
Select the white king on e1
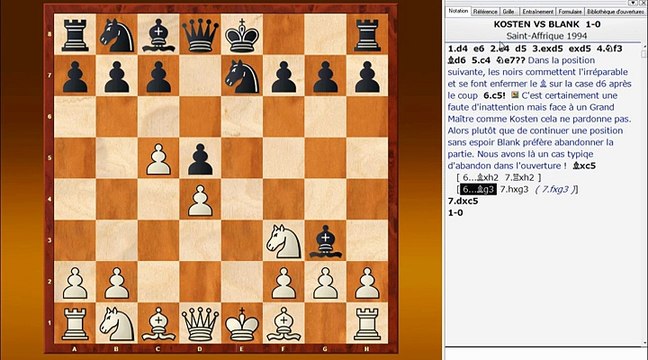pyautogui.click(x=242, y=324)
